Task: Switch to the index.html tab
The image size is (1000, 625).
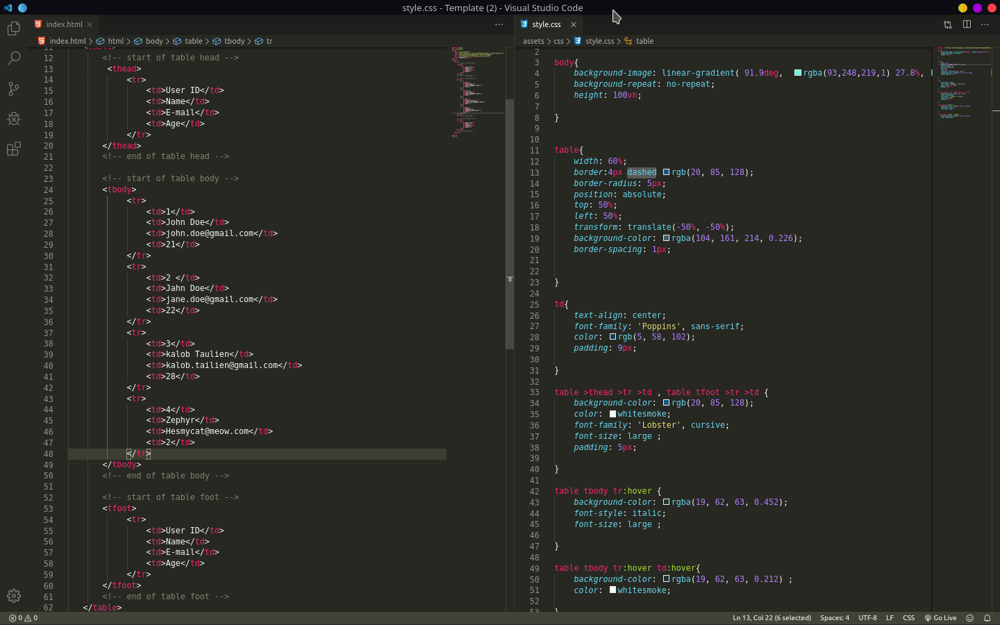Action: coord(62,24)
